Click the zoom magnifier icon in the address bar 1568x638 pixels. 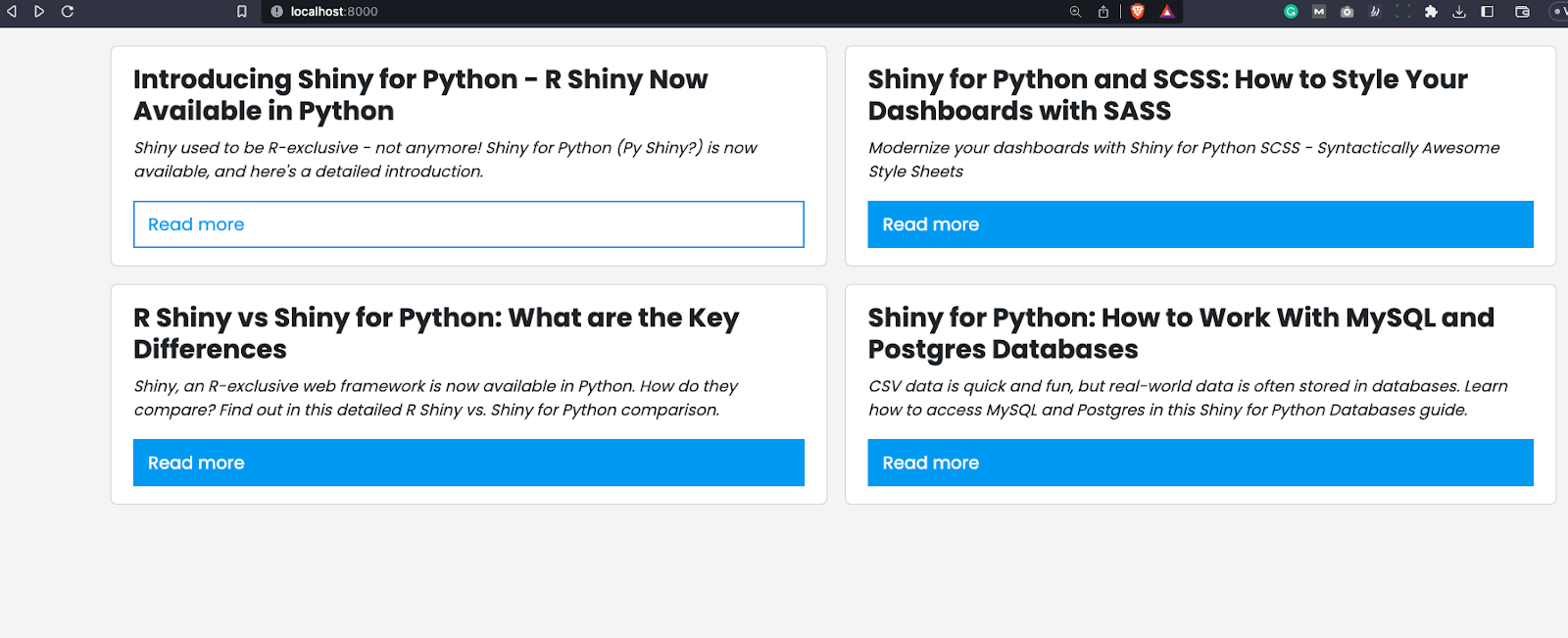tap(1075, 12)
